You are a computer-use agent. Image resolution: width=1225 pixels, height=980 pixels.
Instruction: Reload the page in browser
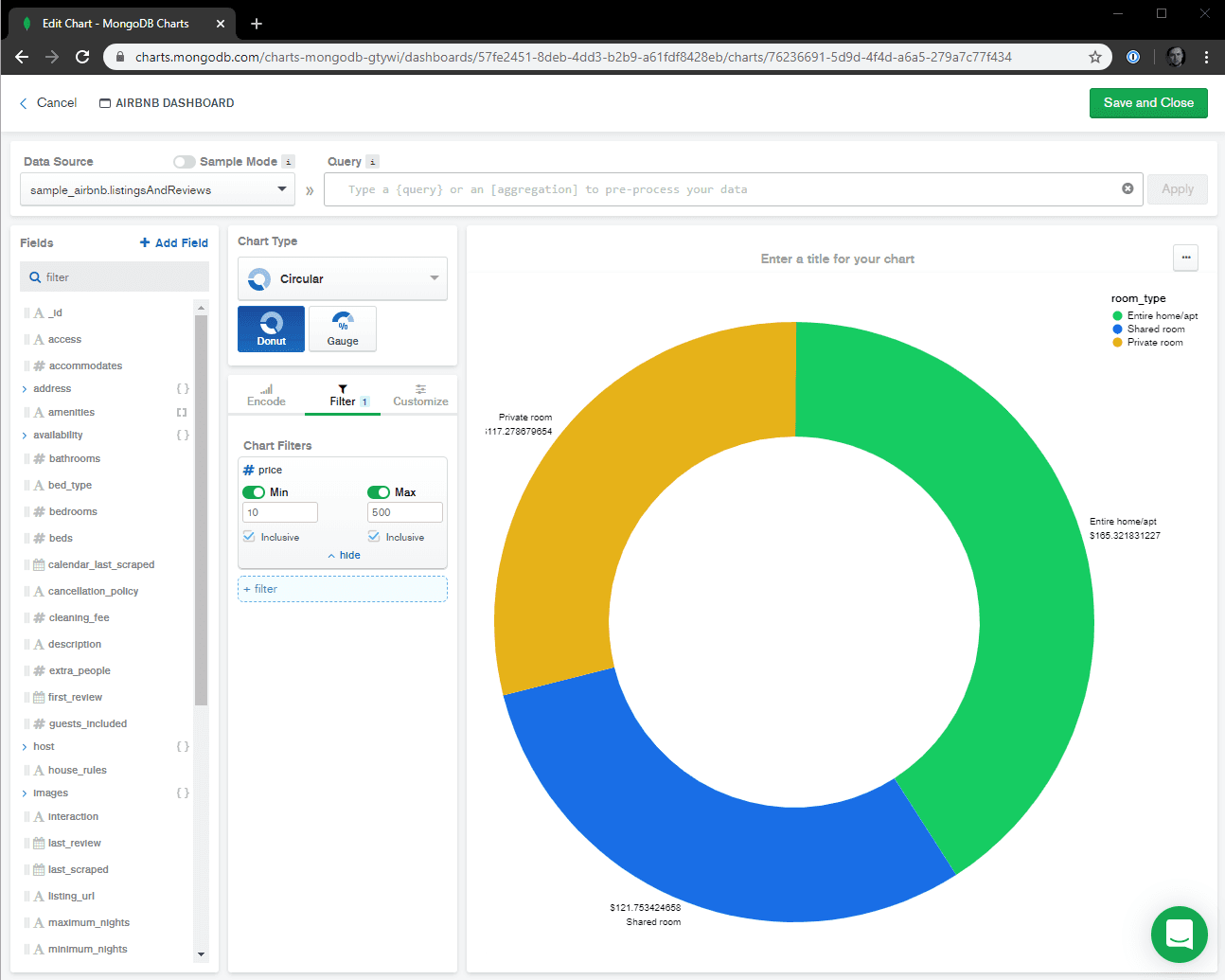(x=82, y=57)
